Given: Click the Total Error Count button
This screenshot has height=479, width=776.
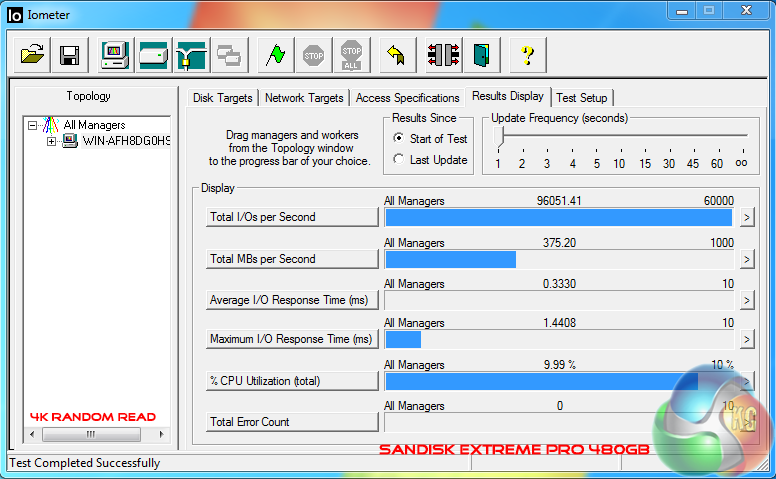Looking at the screenshot, I should coord(292,423).
